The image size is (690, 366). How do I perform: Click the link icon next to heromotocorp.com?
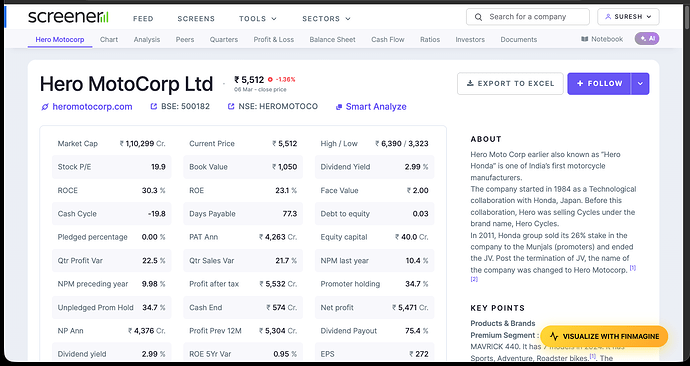point(45,107)
